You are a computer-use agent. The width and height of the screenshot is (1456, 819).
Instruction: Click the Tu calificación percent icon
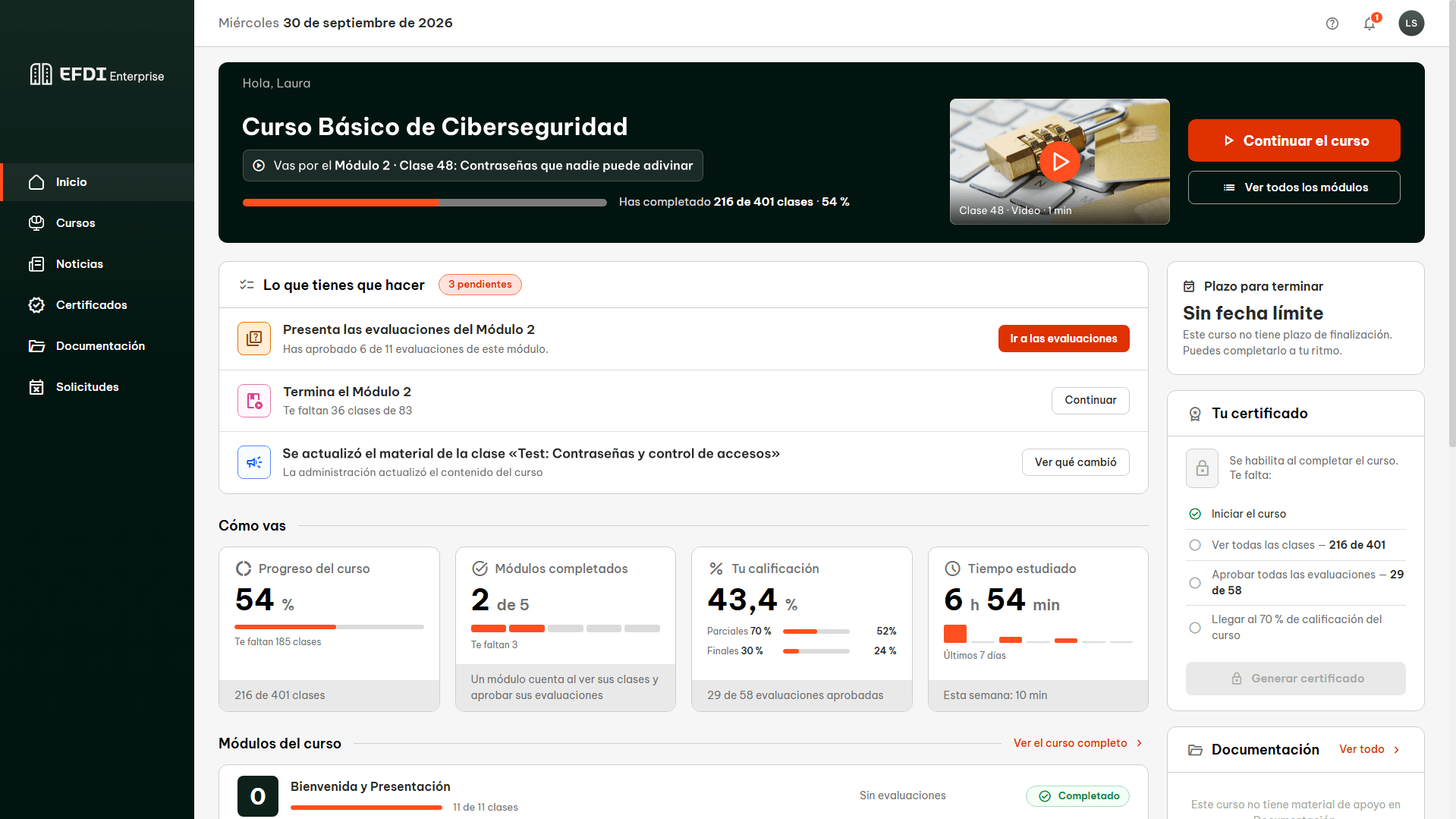[715, 569]
